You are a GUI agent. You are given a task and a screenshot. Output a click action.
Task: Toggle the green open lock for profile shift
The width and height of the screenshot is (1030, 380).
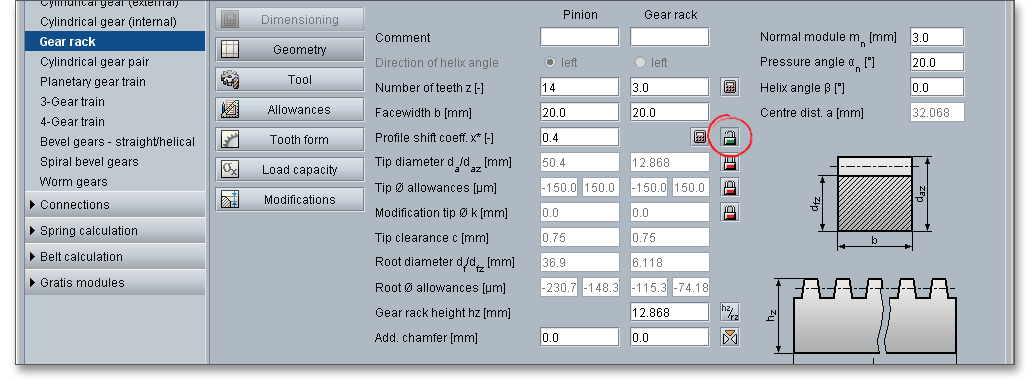[729, 137]
